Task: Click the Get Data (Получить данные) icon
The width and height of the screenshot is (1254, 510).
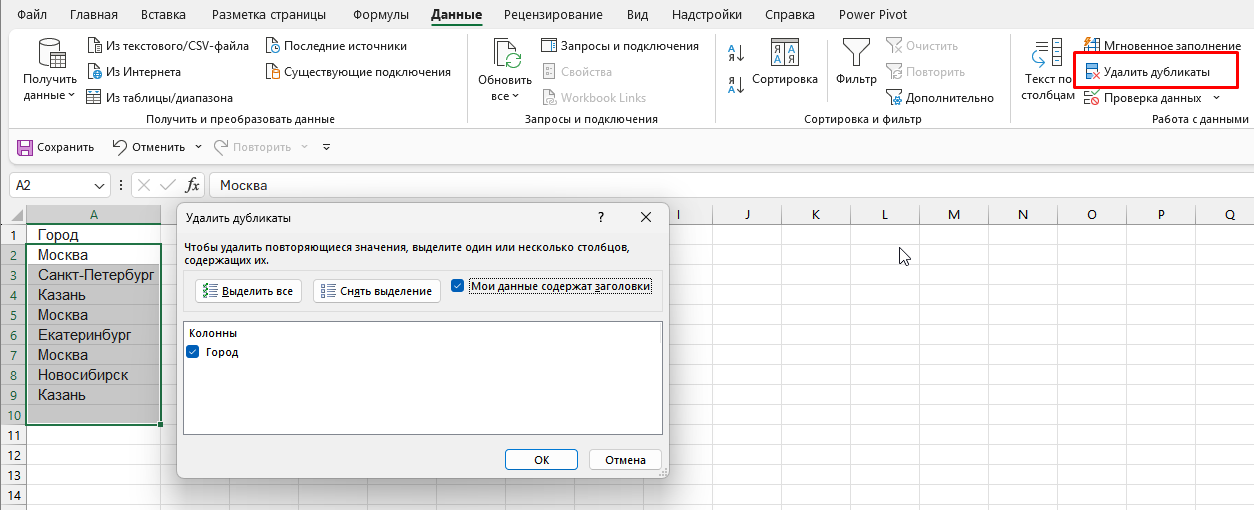Action: click(x=50, y=54)
